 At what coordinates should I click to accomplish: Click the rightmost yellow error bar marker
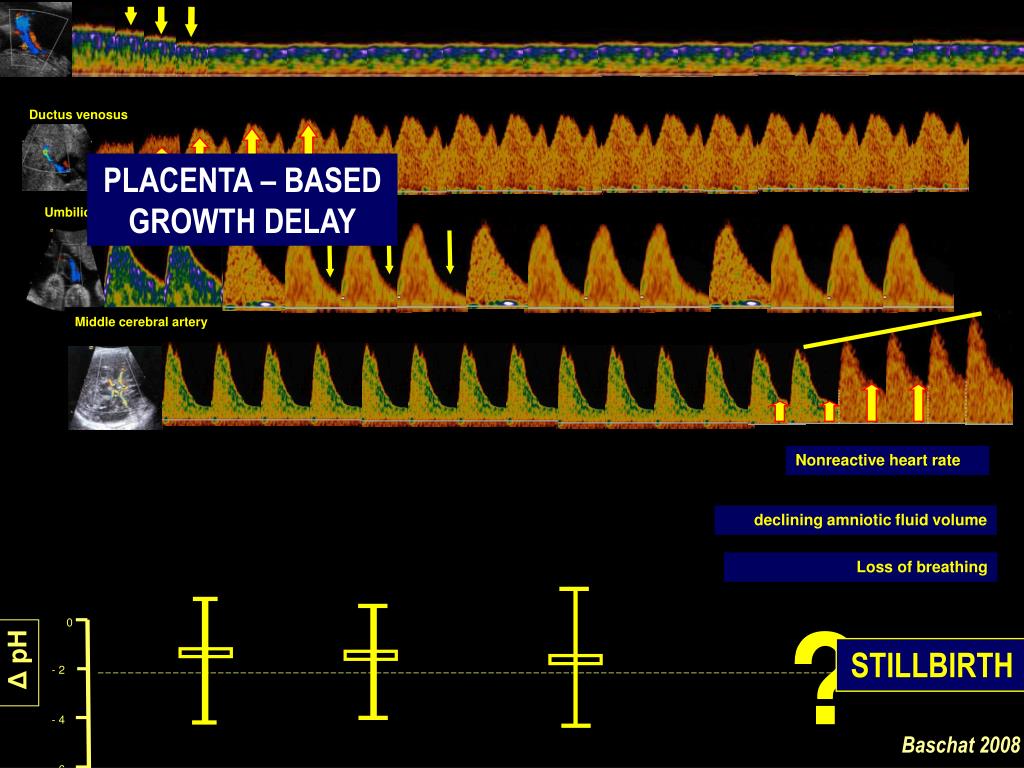[575, 656]
